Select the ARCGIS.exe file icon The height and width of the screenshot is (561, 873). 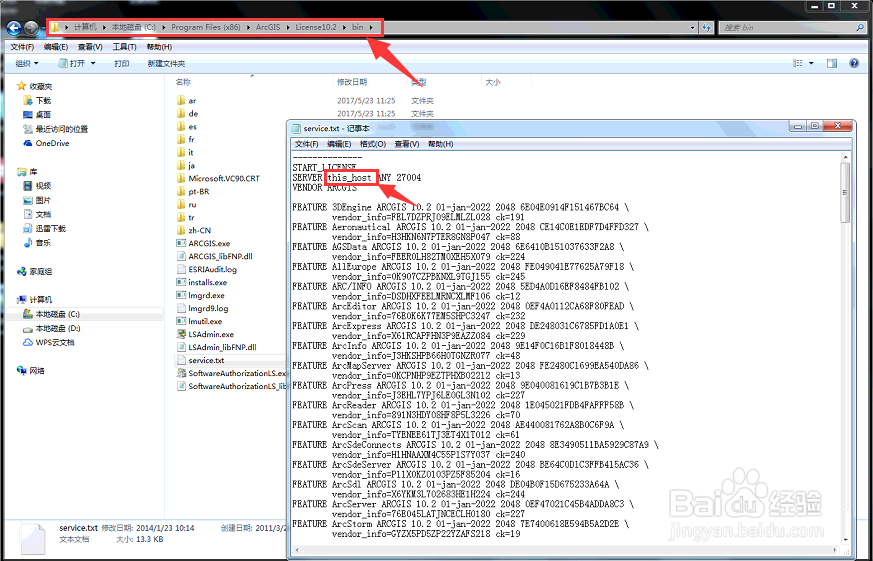tap(180, 243)
